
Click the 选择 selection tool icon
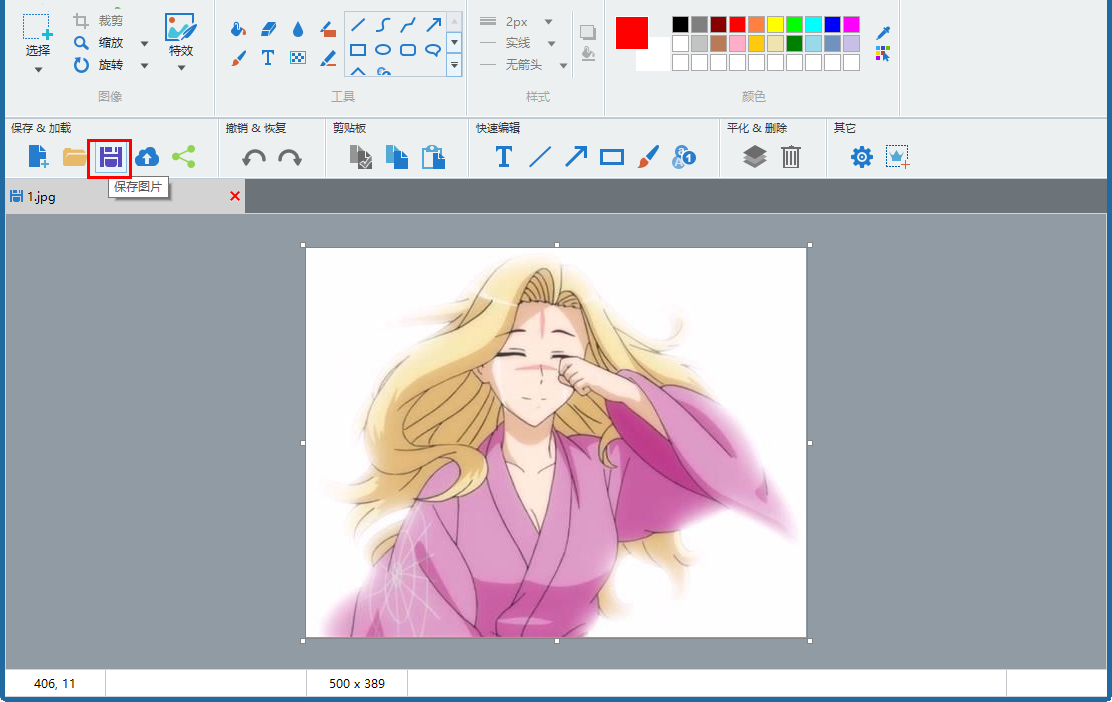pos(37,27)
